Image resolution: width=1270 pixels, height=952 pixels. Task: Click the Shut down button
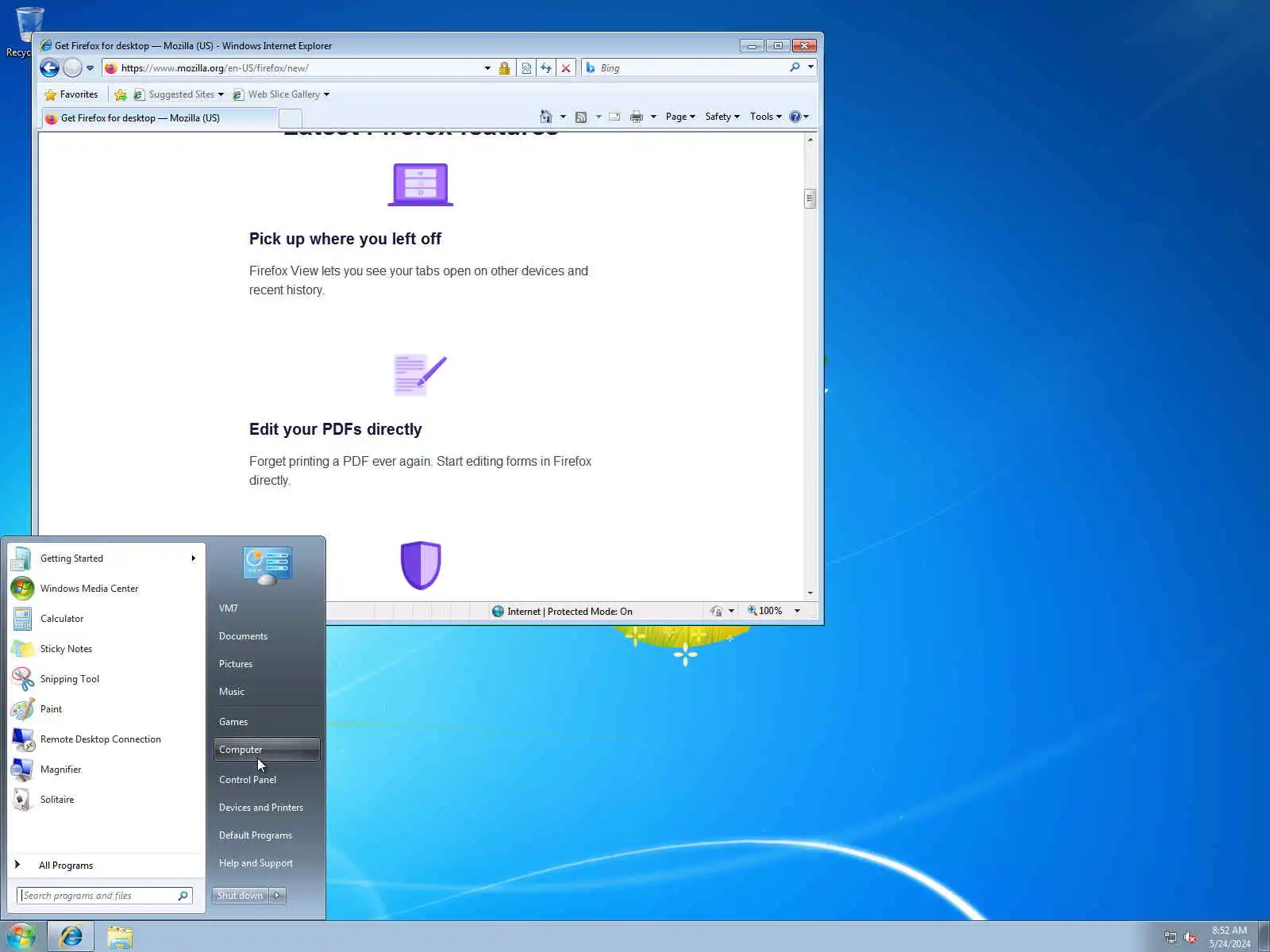point(241,896)
